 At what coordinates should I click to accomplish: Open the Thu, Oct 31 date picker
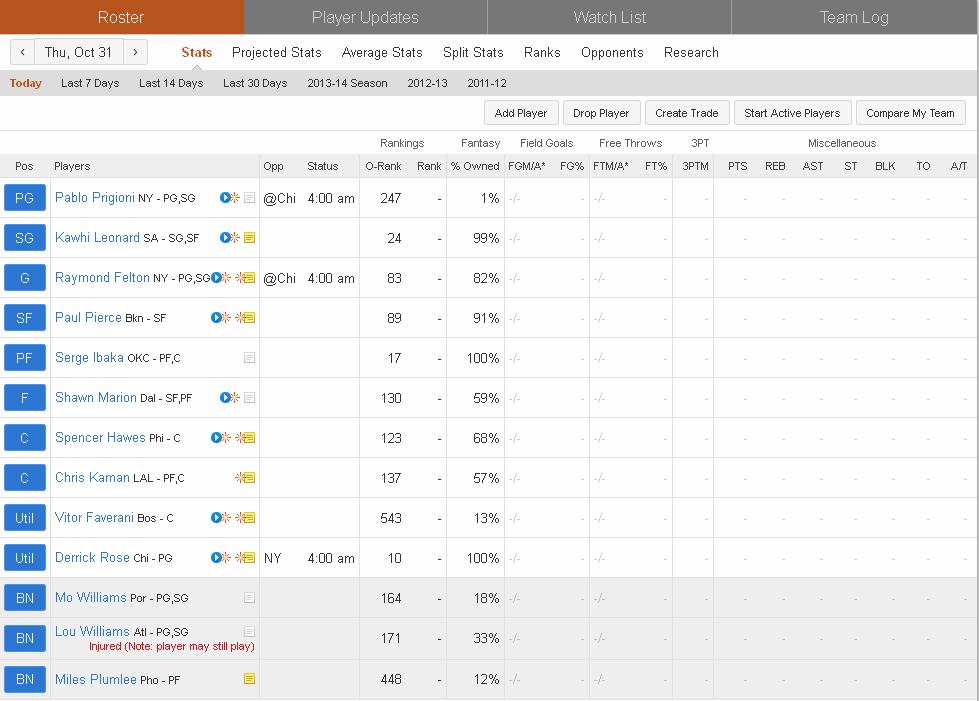tap(79, 52)
